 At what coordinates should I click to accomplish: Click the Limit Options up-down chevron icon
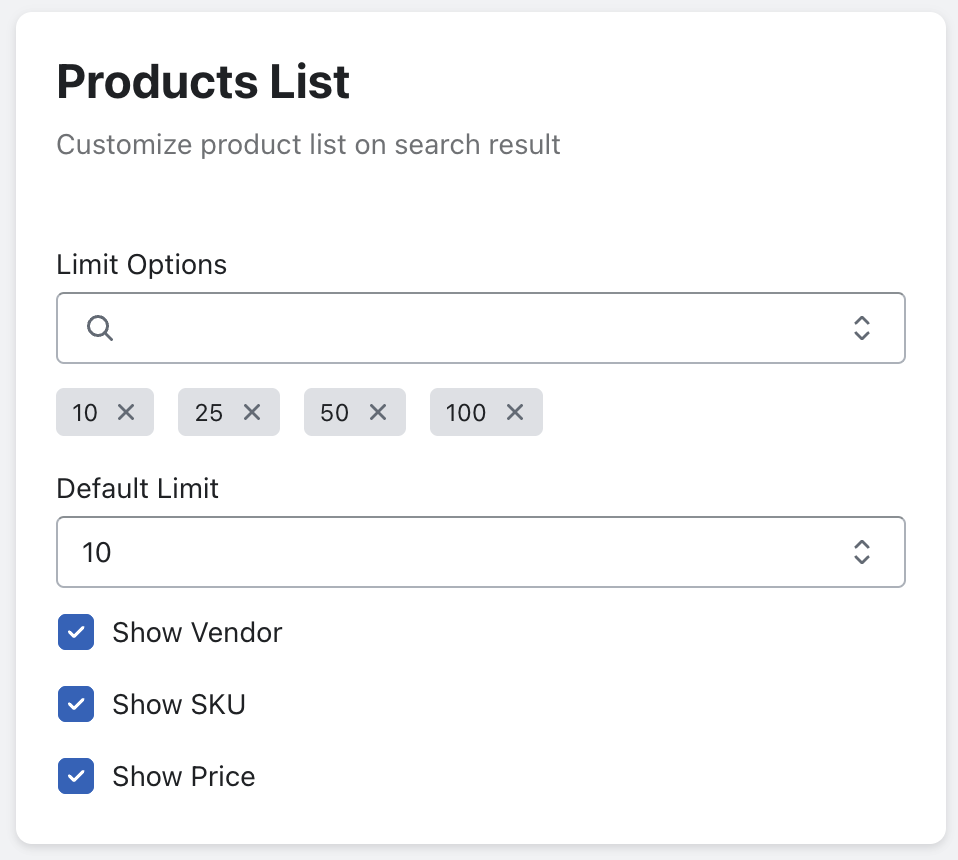tap(861, 328)
